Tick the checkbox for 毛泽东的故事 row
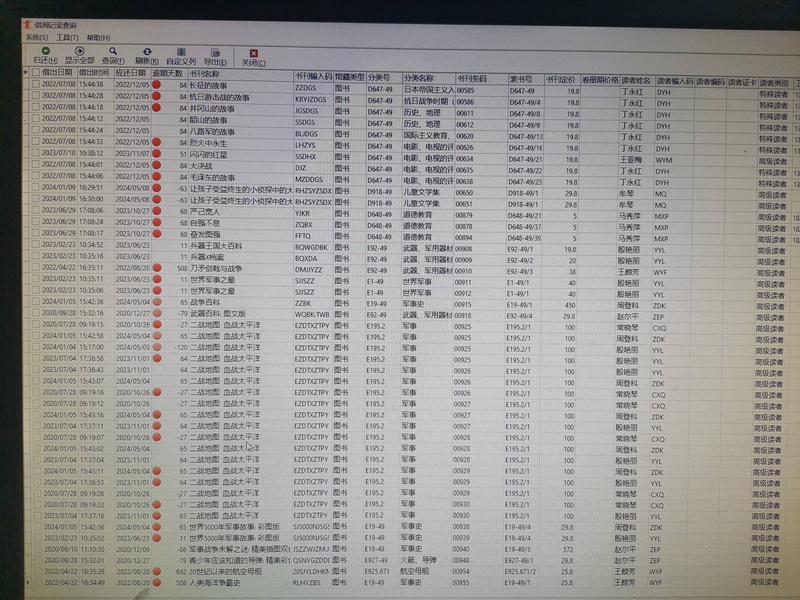This screenshot has height=600, width=800. (x=36, y=176)
